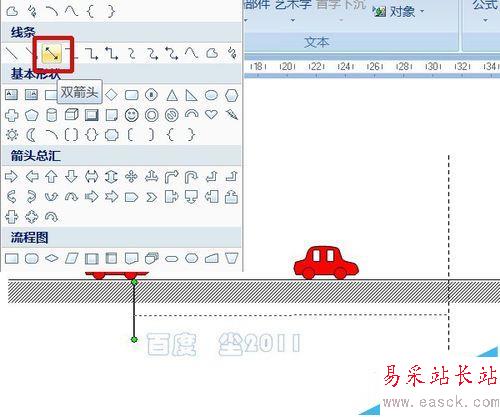Insert the flowchart terminator shape
Viewport: 500px width, 417px height.
(172, 259)
